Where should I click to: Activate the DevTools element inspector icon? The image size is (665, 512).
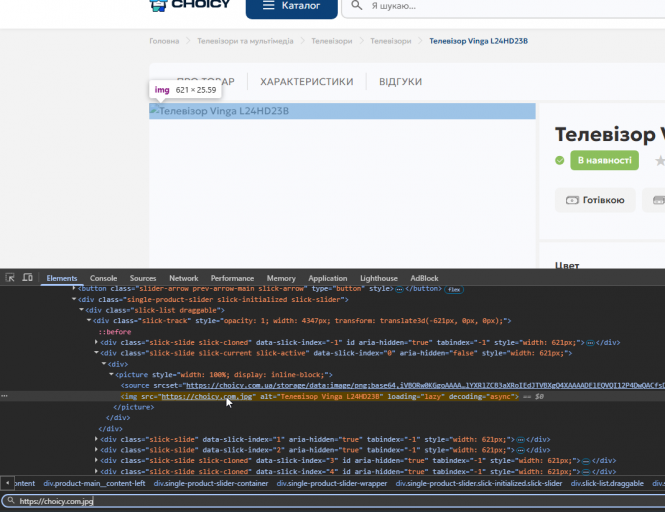pyautogui.click(x=10, y=278)
